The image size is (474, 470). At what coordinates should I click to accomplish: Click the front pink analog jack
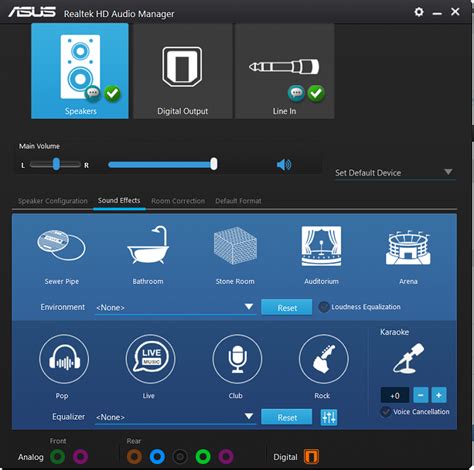click(x=80, y=456)
